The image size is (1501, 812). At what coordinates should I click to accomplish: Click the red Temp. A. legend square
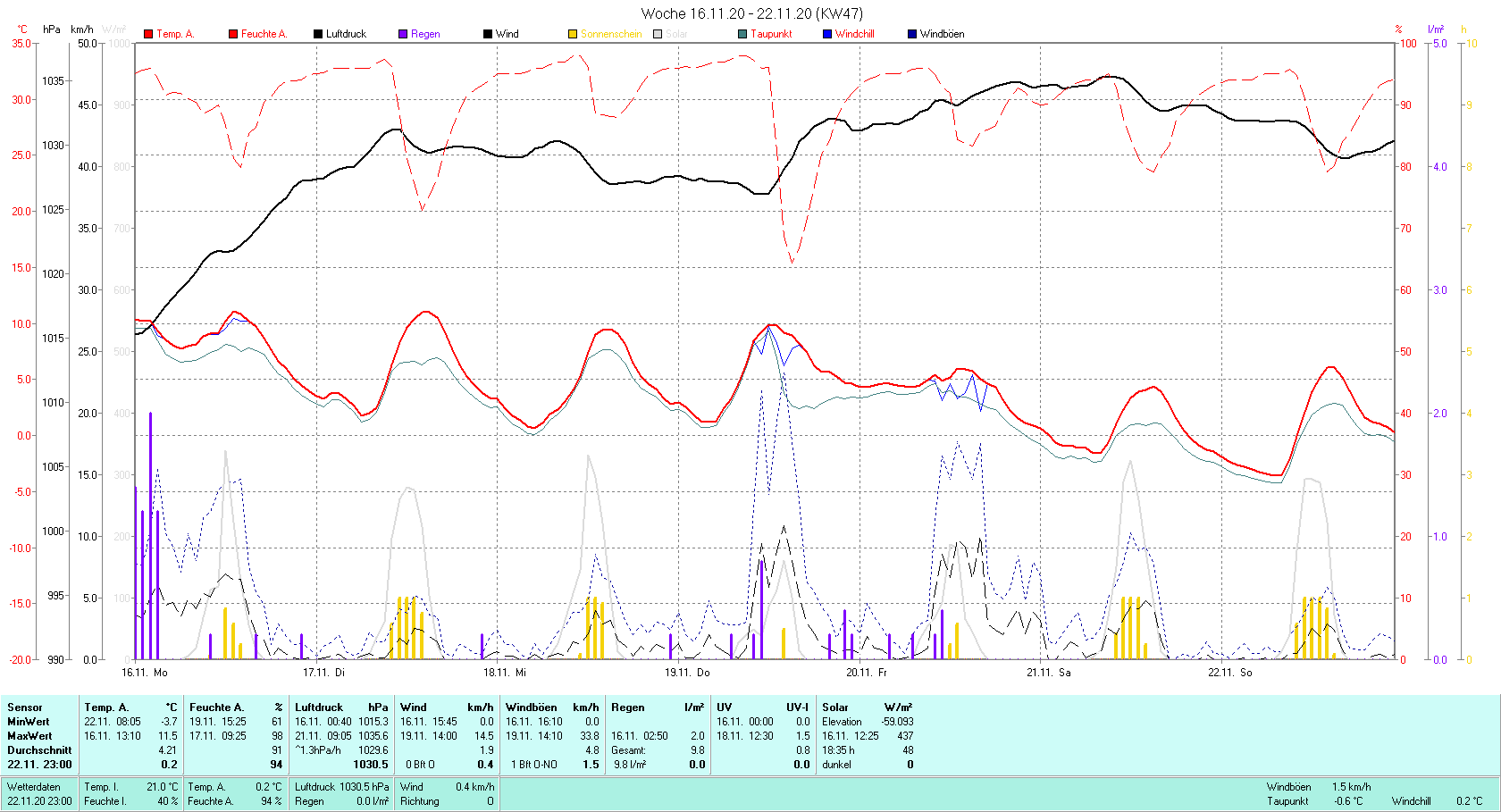(x=148, y=34)
